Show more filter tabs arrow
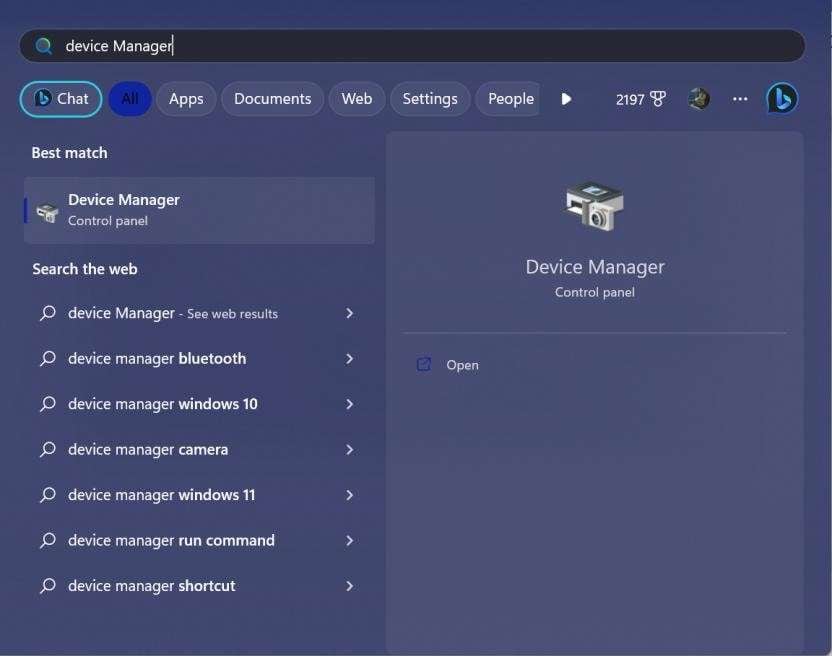Image resolution: width=832 pixels, height=656 pixels. (566, 99)
